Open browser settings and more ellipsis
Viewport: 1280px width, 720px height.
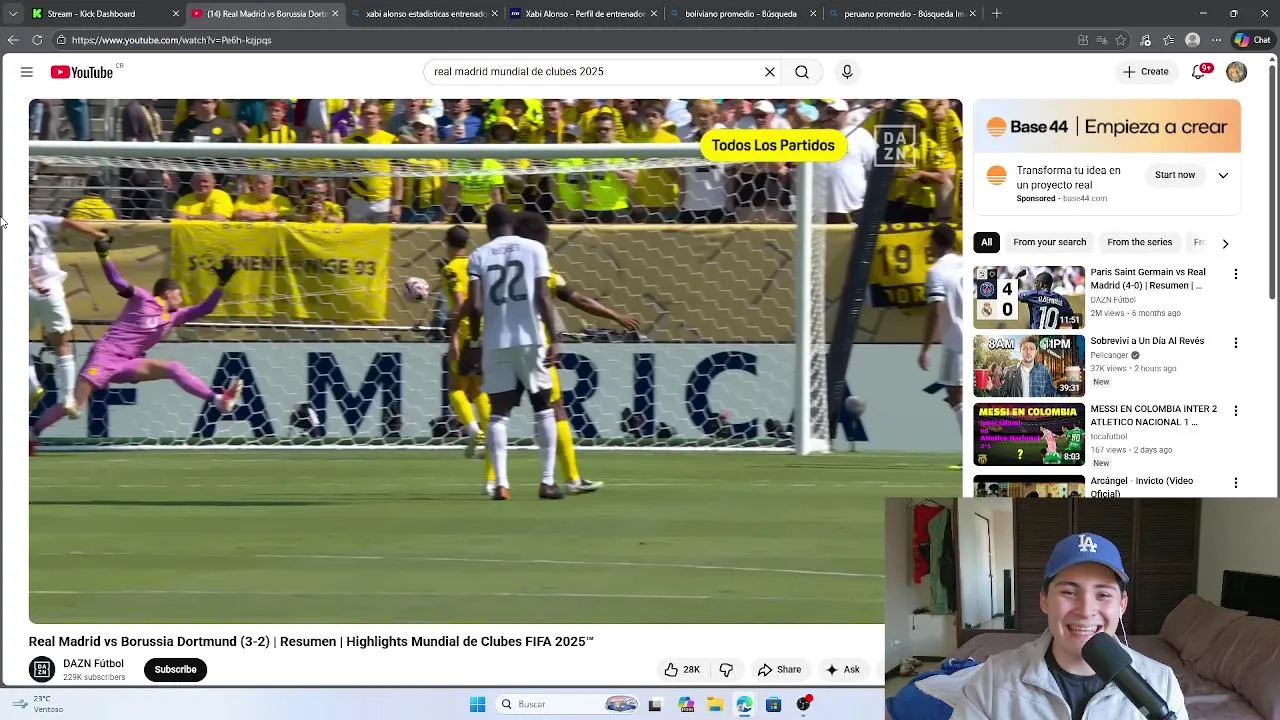[1216, 40]
